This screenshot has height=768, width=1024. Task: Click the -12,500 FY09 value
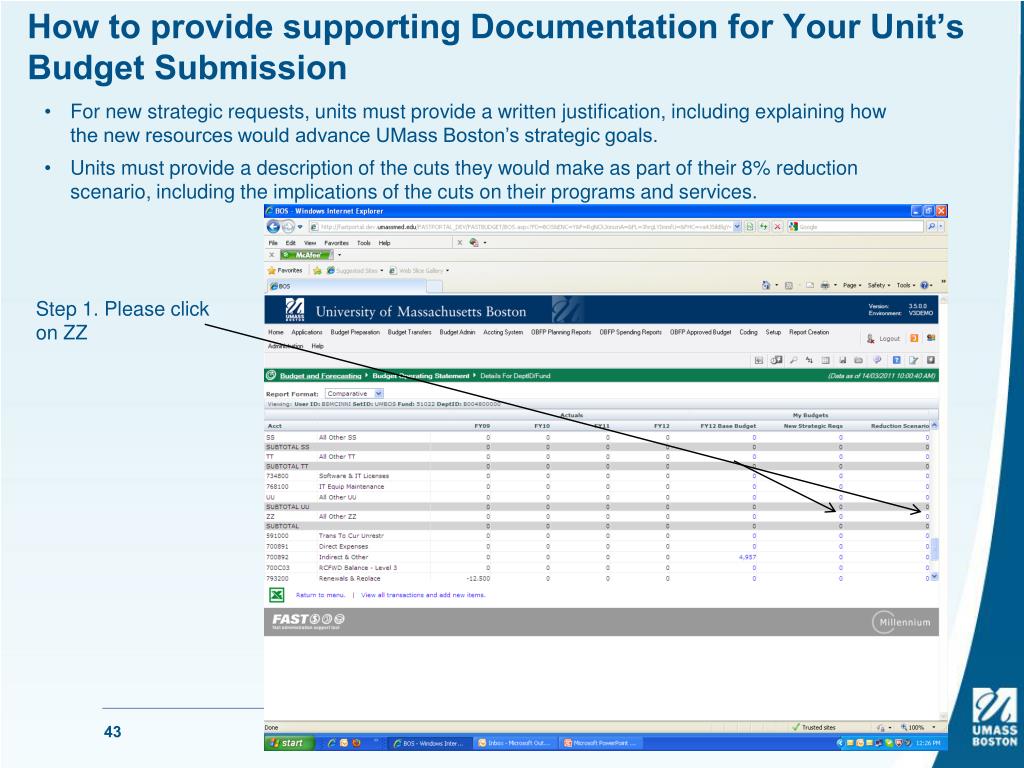[x=478, y=579]
